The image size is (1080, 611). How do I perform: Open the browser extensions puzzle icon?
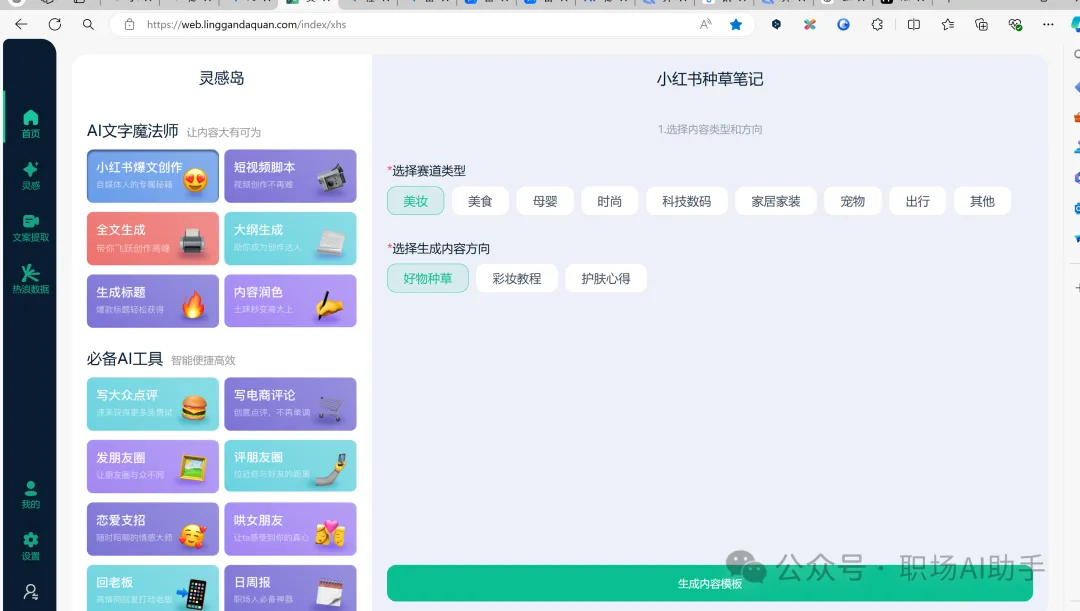(x=877, y=25)
